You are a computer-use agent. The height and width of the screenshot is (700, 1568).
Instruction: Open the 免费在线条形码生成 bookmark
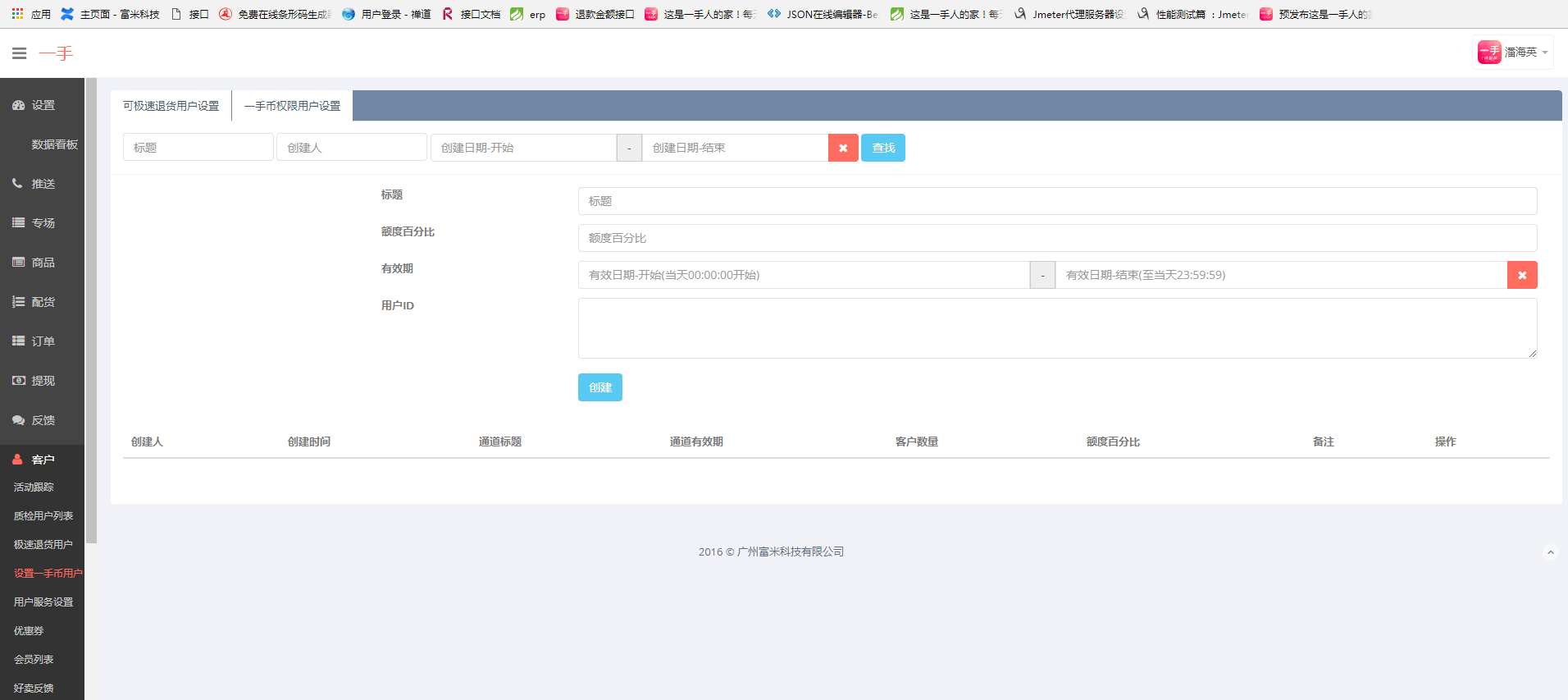275,14
